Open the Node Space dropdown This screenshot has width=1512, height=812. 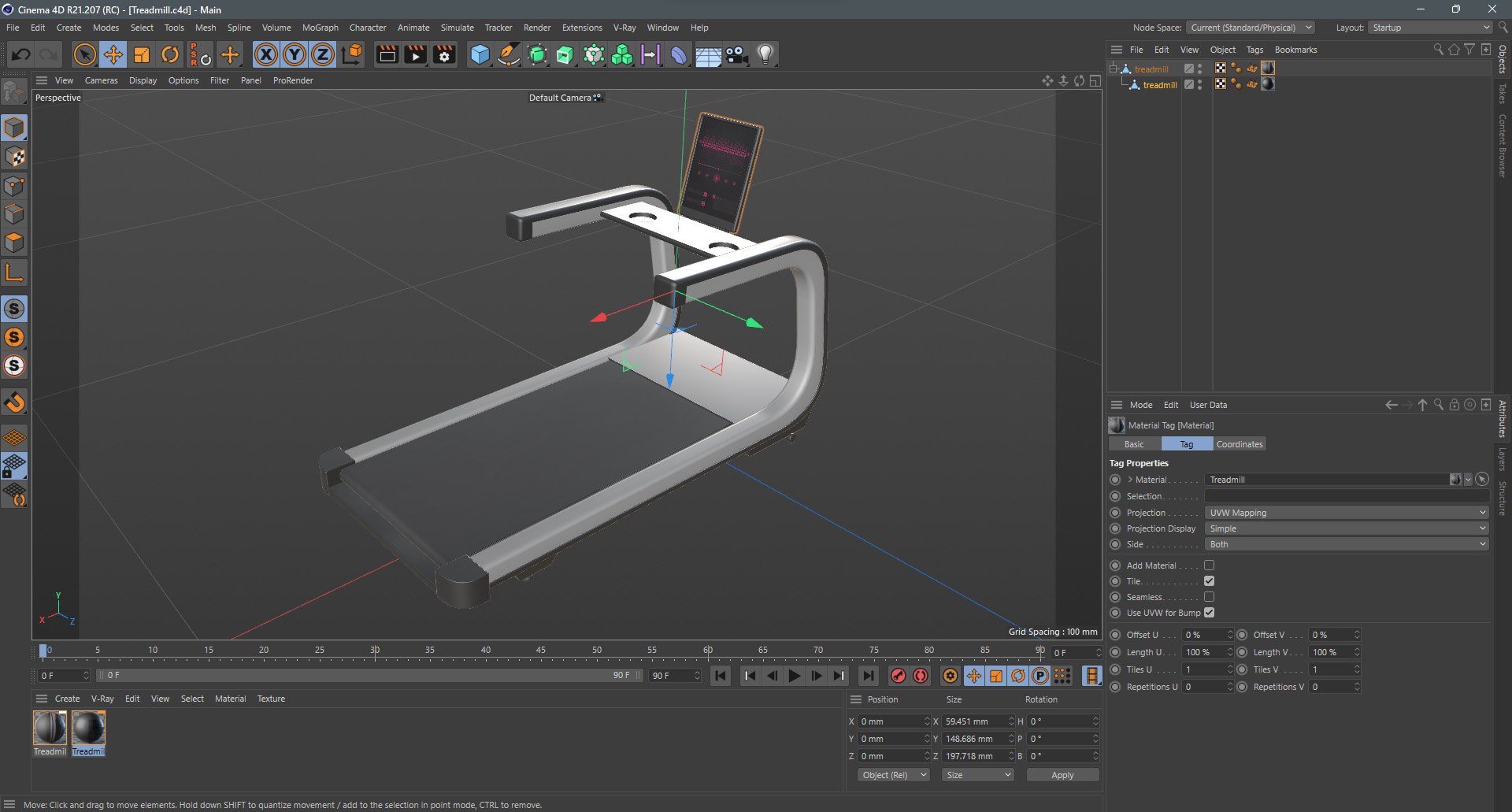tap(1251, 28)
